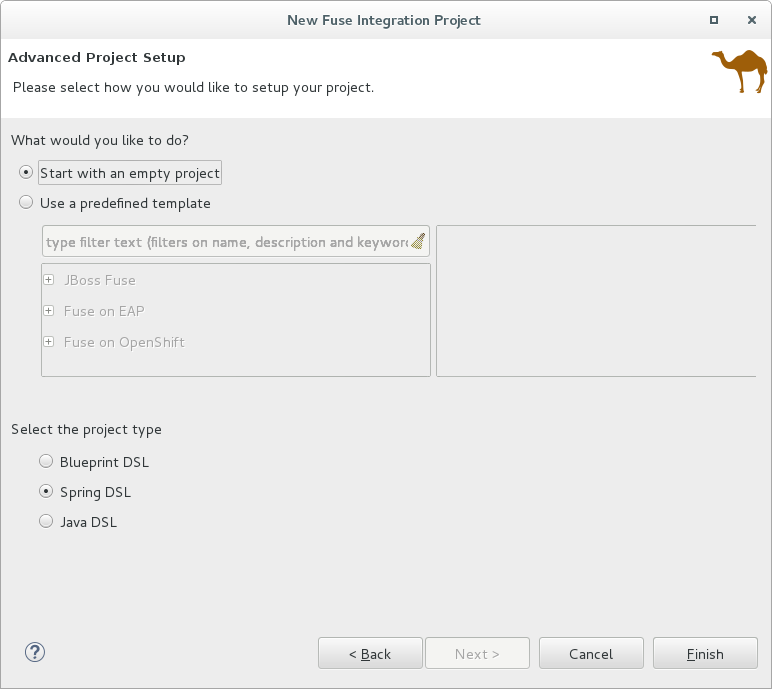Click the Fuse camel logo

pos(739,71)
